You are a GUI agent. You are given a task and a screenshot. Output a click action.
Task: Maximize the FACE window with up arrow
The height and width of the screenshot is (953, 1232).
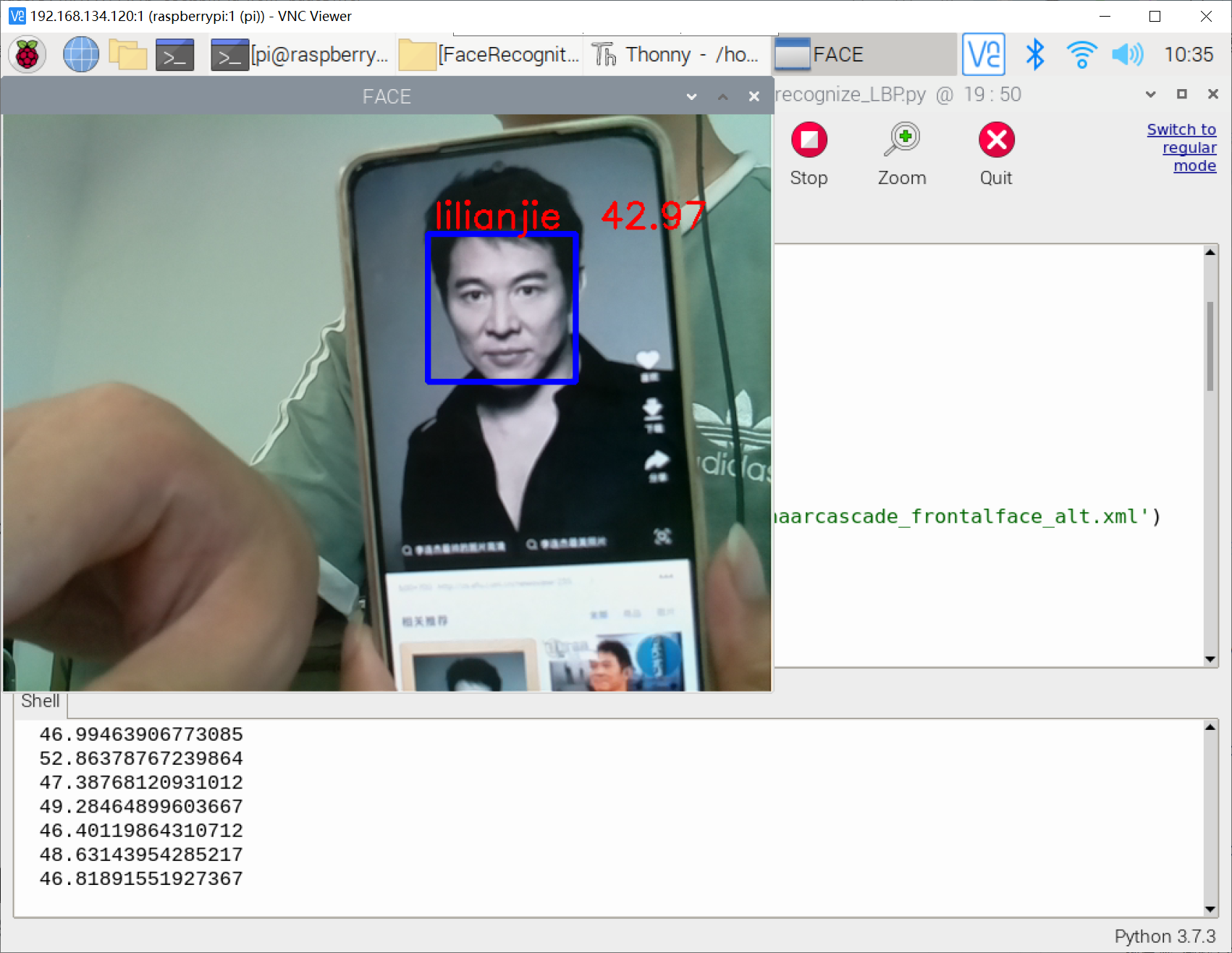(722, 96)
